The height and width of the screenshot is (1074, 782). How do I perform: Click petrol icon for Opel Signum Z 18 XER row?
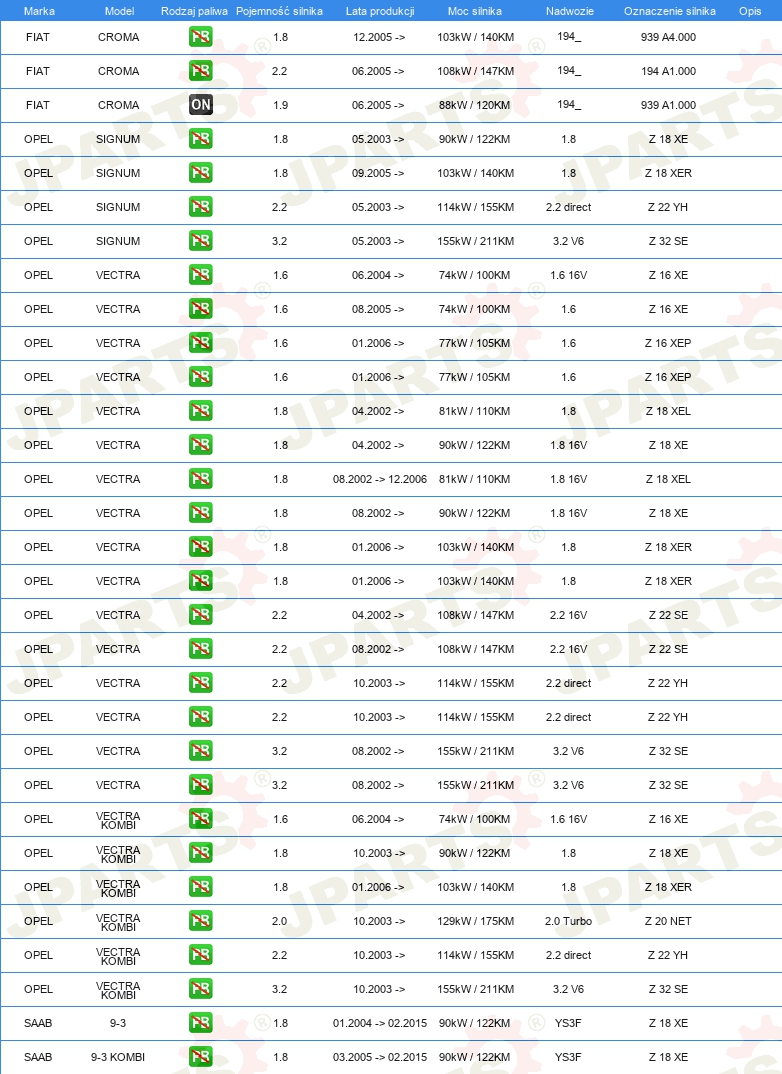tap(201, 173)
